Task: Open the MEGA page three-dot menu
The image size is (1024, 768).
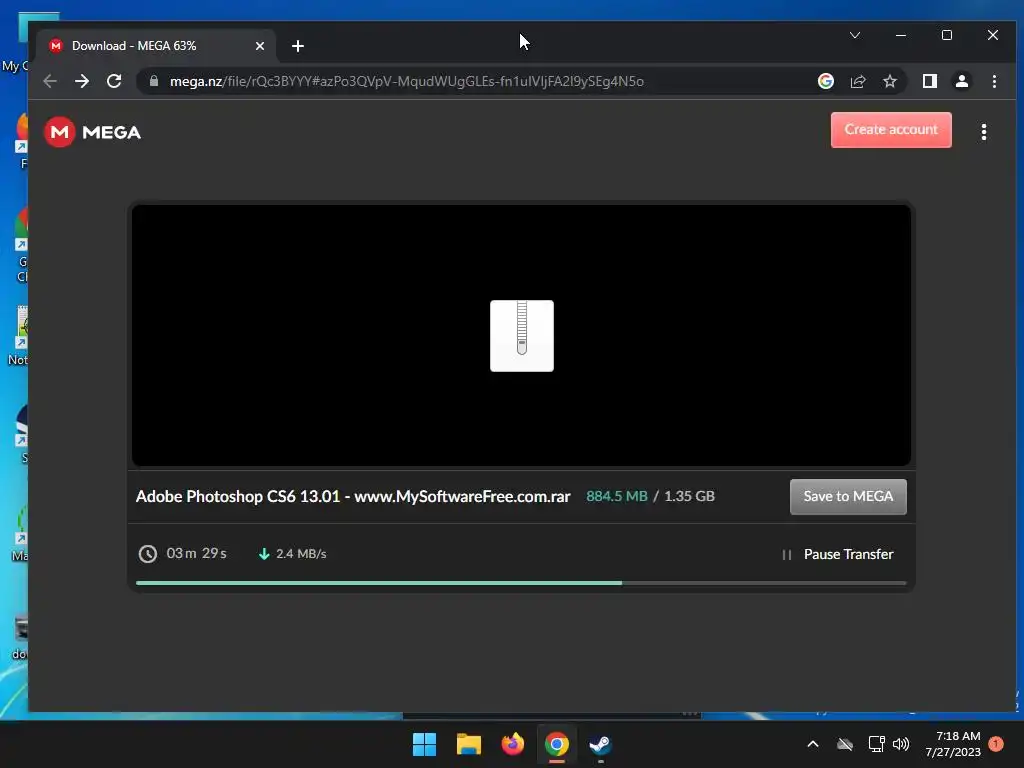Action: point(984,133)
